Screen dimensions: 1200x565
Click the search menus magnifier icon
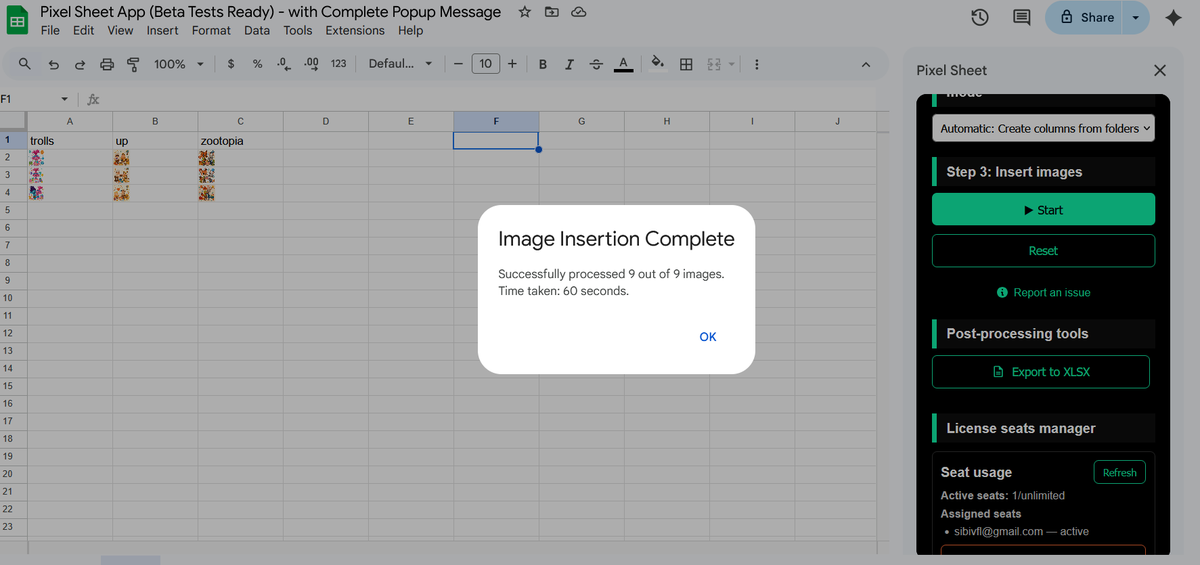pyautogui.click(x=25, y=64)
